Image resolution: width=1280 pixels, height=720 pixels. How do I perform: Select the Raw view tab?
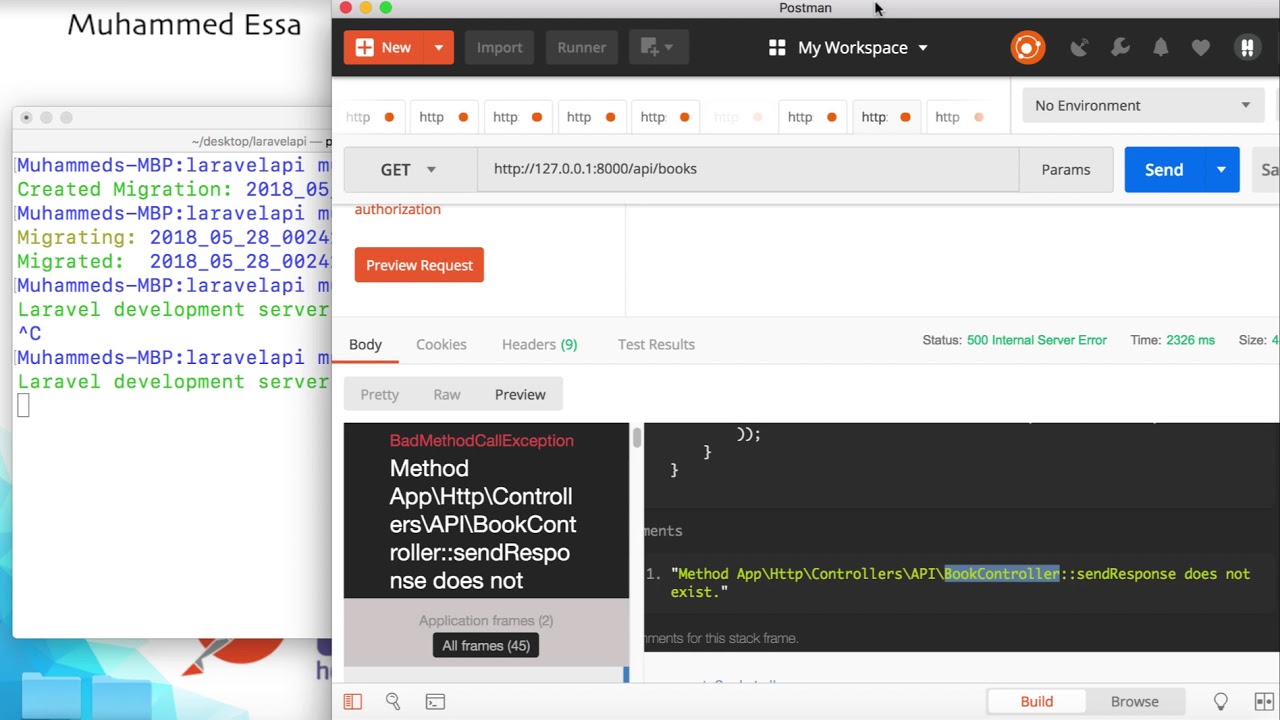pos(447,394)
